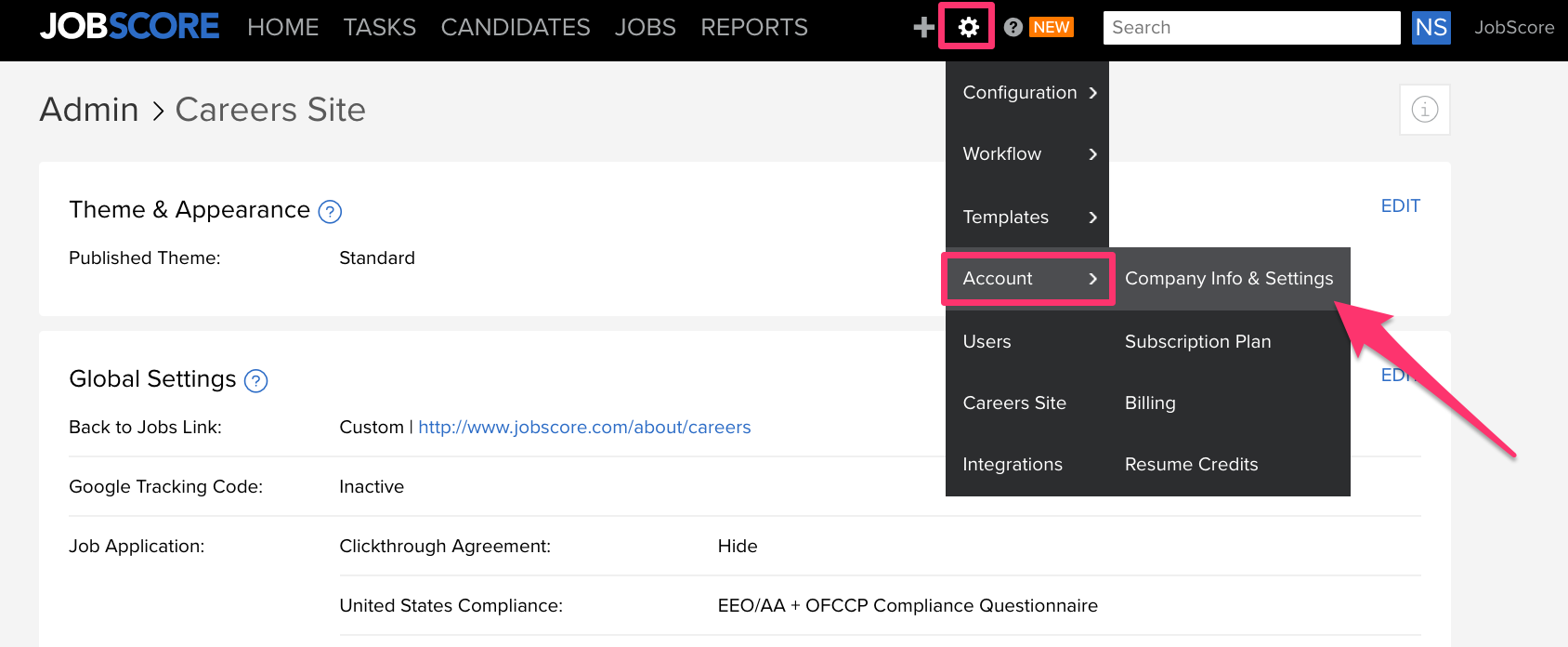Screen dimensions: 1568x647
Task: Click the 'Hide' clickthrough agreement value
Action: click(x=738, y=547)
